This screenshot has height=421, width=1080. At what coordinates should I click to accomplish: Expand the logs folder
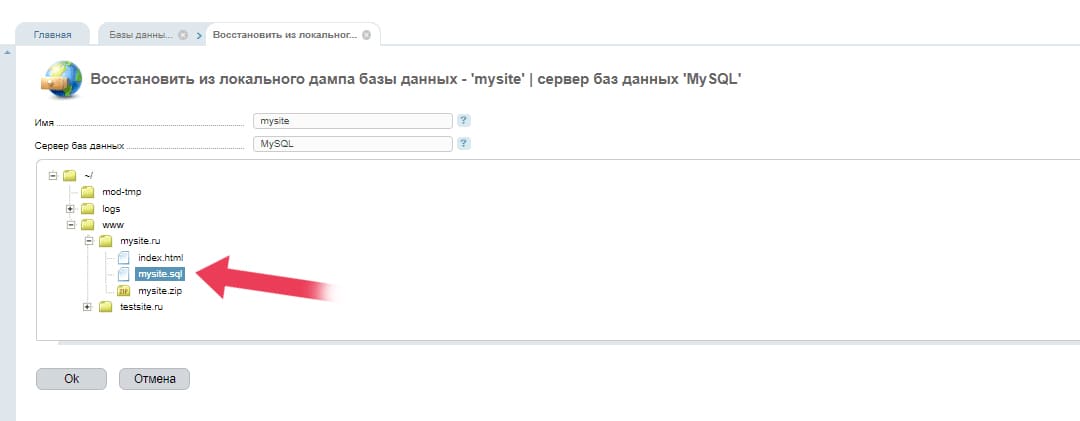70,209
